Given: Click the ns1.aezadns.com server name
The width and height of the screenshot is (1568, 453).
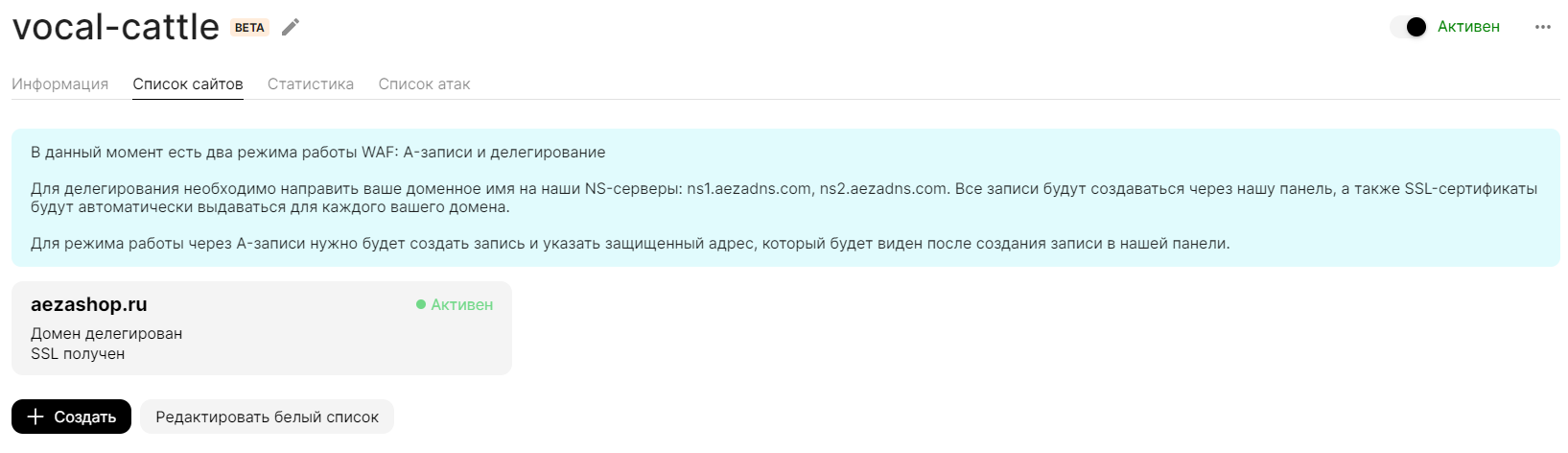Looking at the screenshot, I should click(749, 188).
